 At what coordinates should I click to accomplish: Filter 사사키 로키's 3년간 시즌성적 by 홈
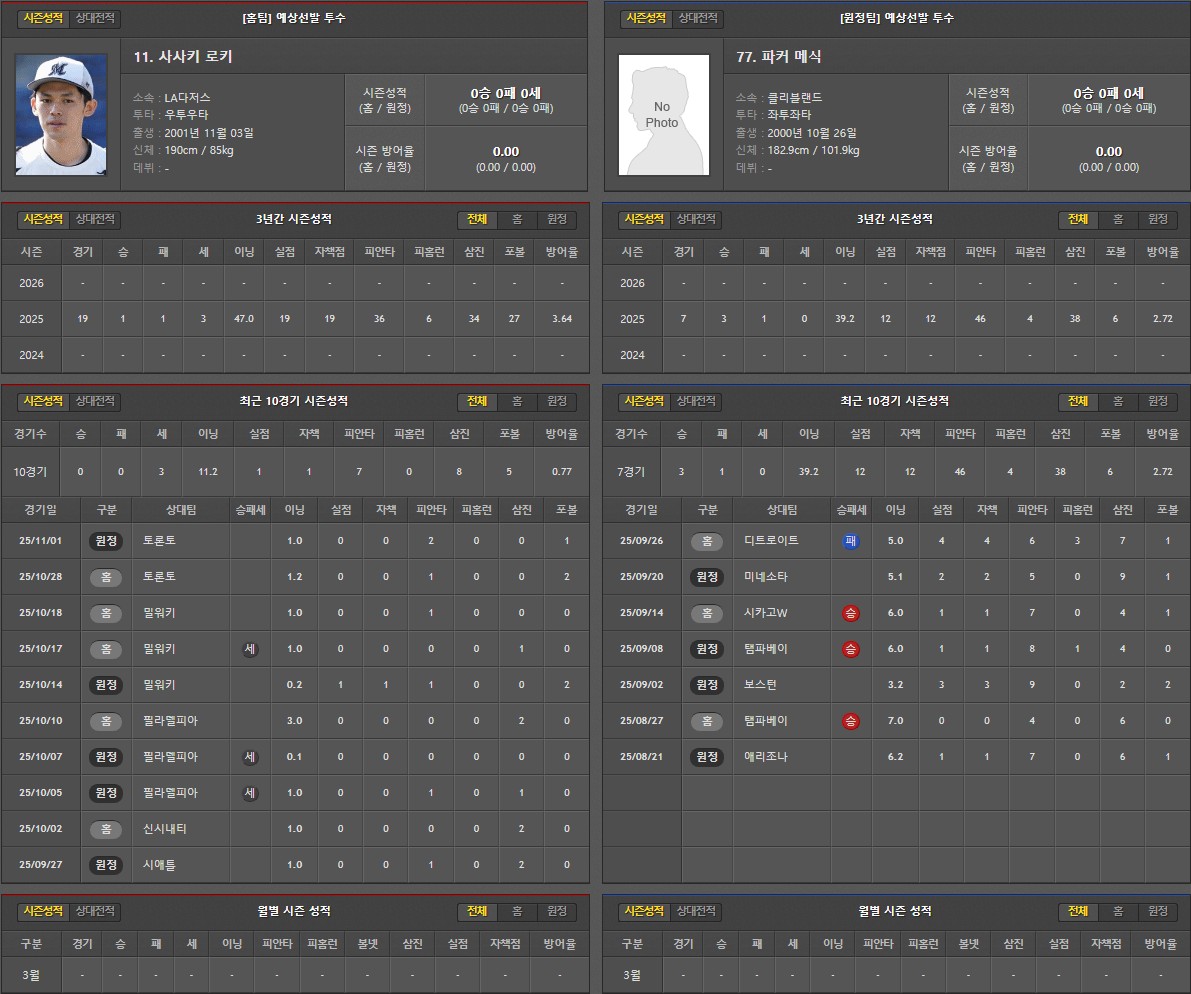[x=517, y=220]
